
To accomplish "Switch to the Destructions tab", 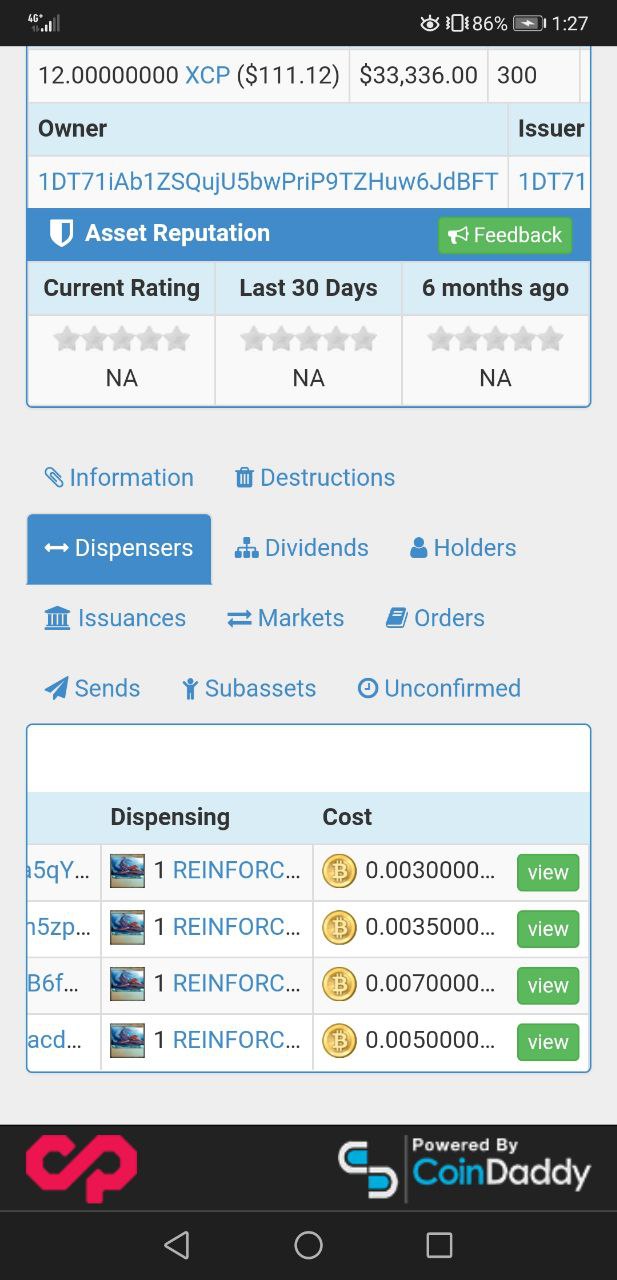I will coord(314,478).
